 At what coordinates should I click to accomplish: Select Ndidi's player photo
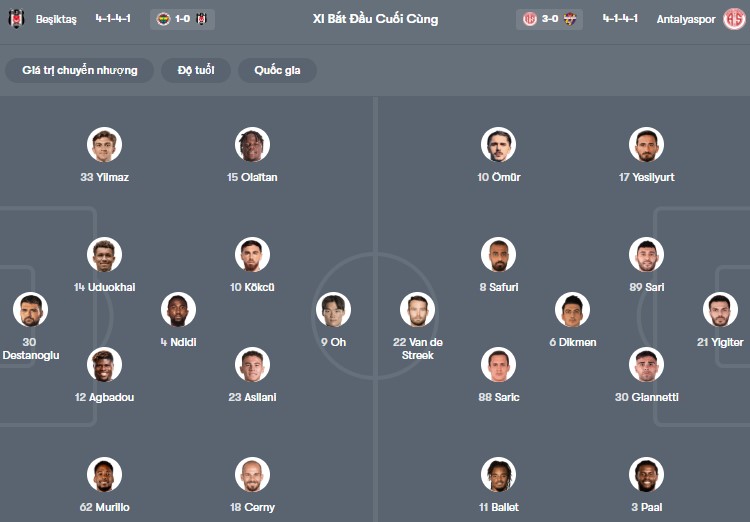point(178,310)
